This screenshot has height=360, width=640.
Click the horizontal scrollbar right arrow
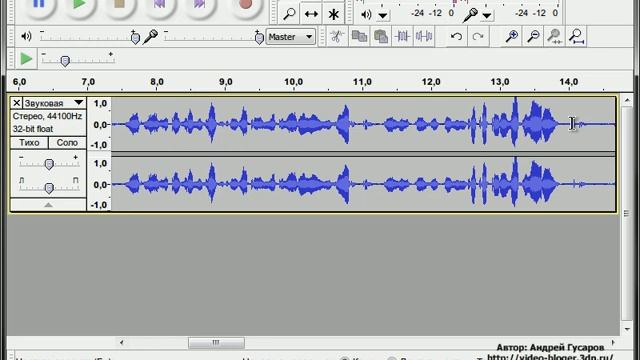point(613,342)
